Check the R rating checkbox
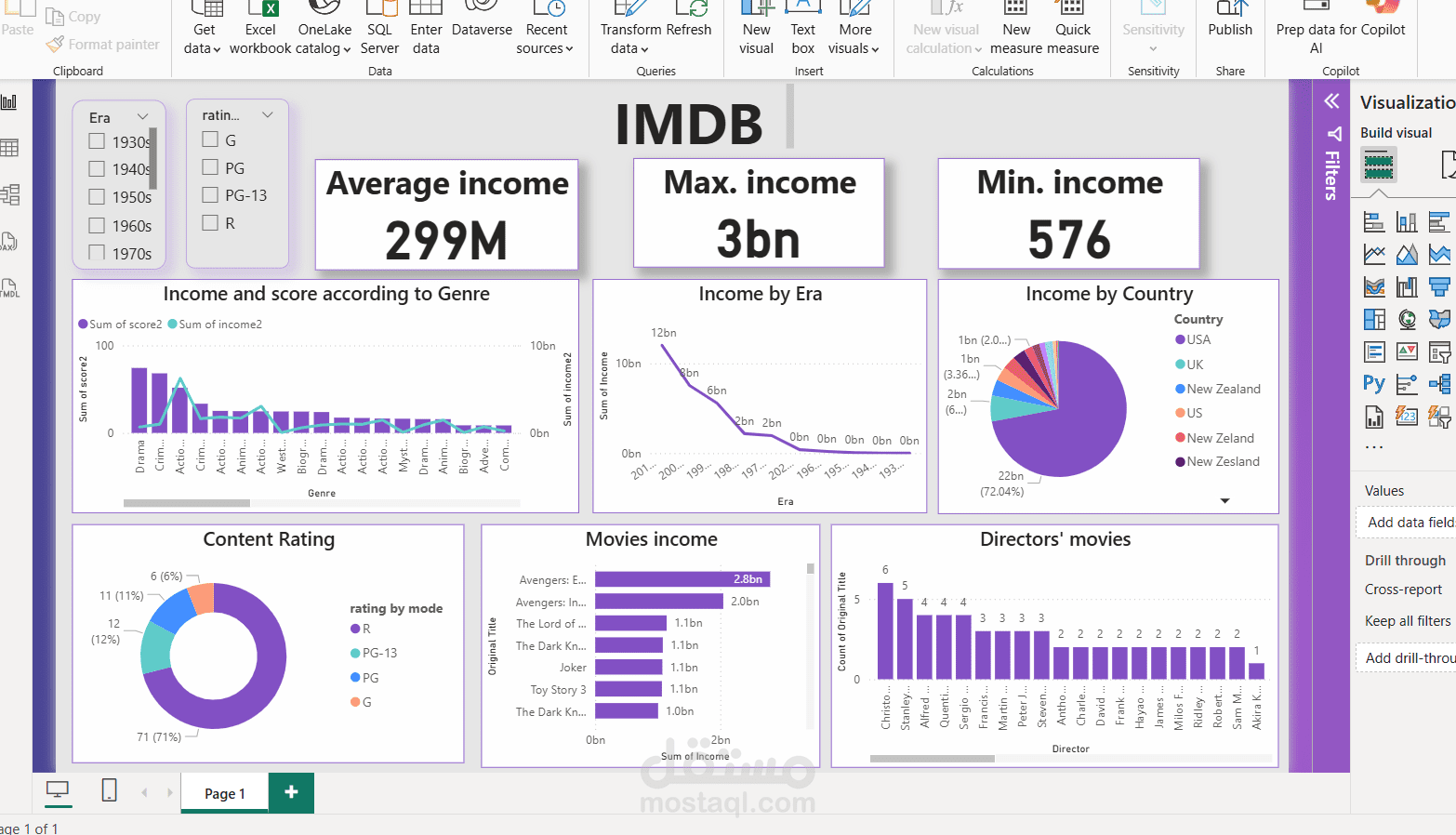Viewport: 1456px width, 835px height. coord(210,222)
